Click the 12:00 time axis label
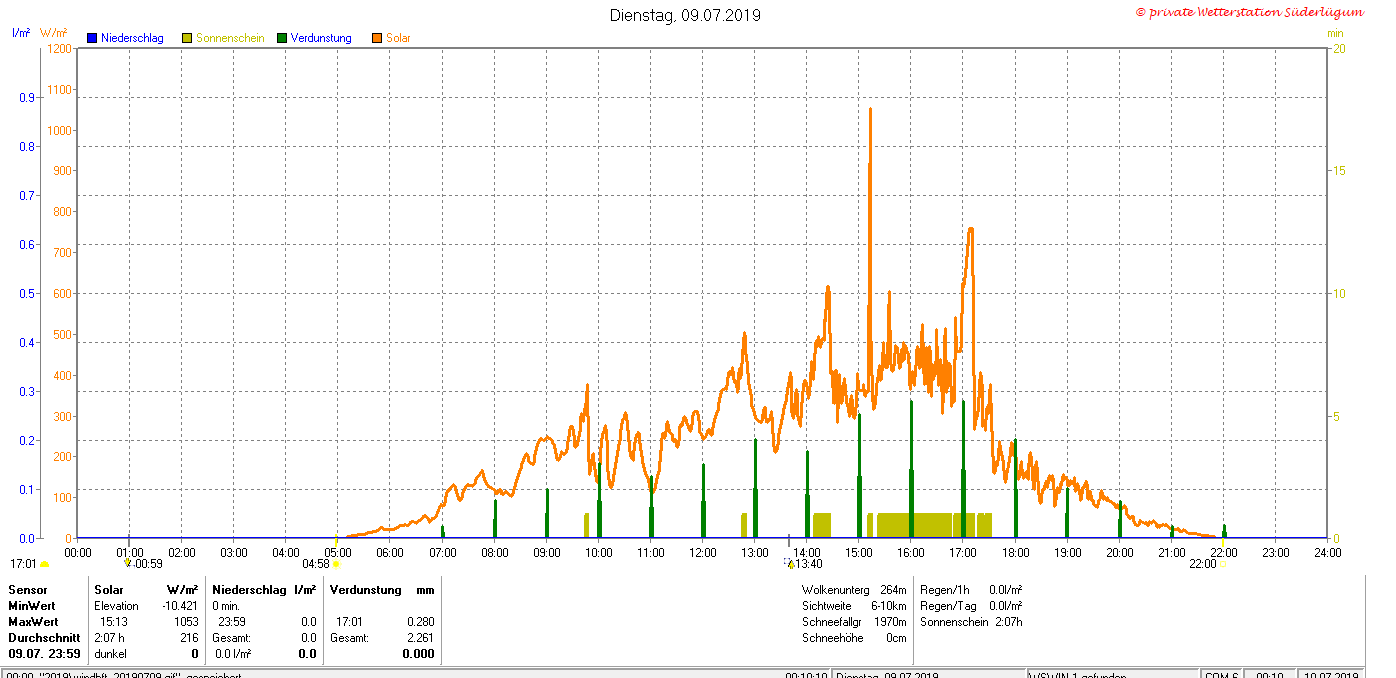 coord(703,552)
